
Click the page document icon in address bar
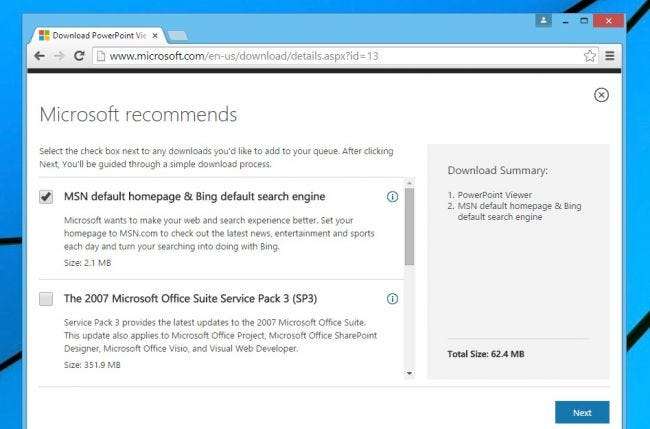click(x=101, y=56)
